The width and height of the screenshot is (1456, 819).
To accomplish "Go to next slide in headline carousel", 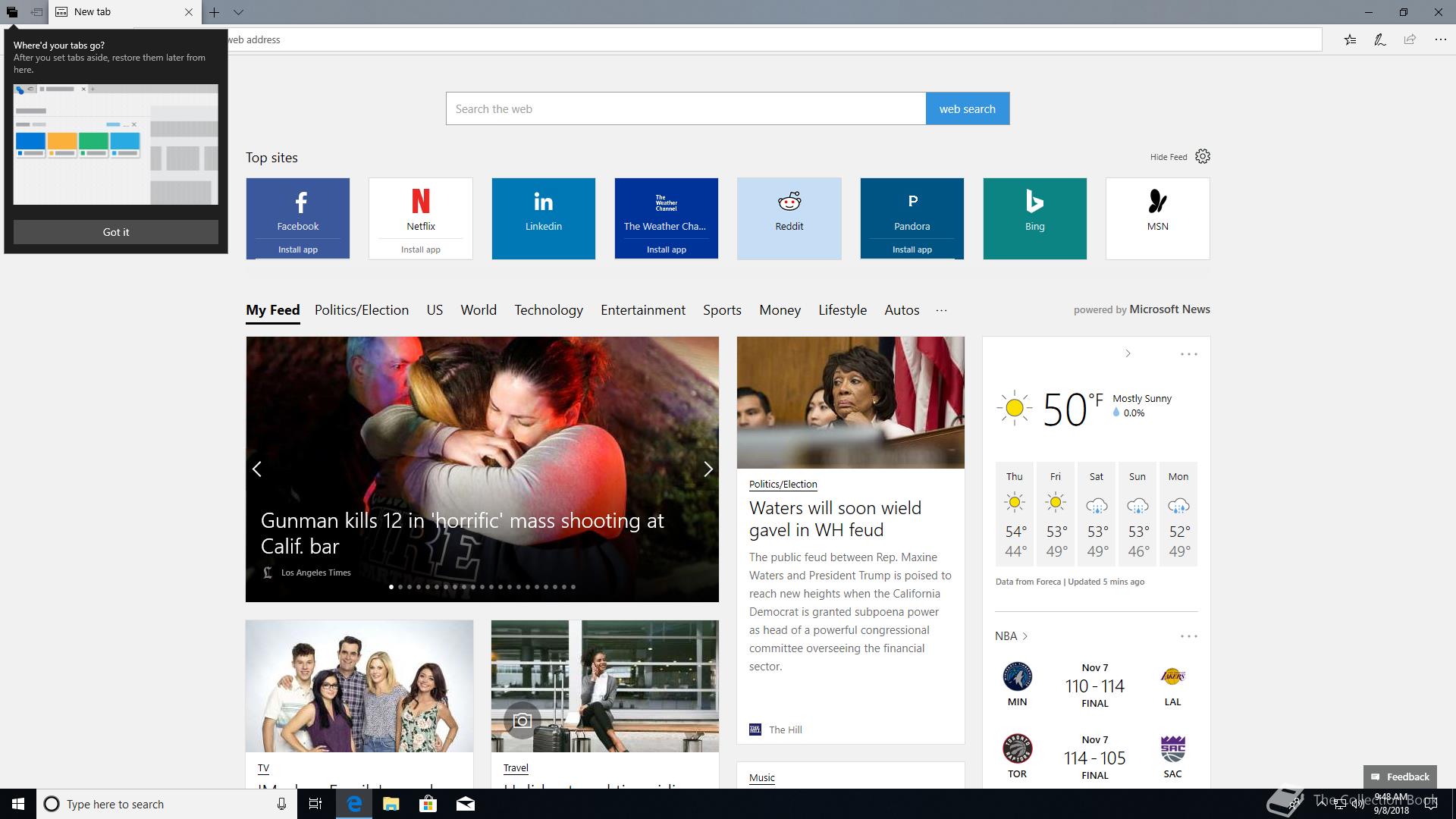I will click(708, 469).
